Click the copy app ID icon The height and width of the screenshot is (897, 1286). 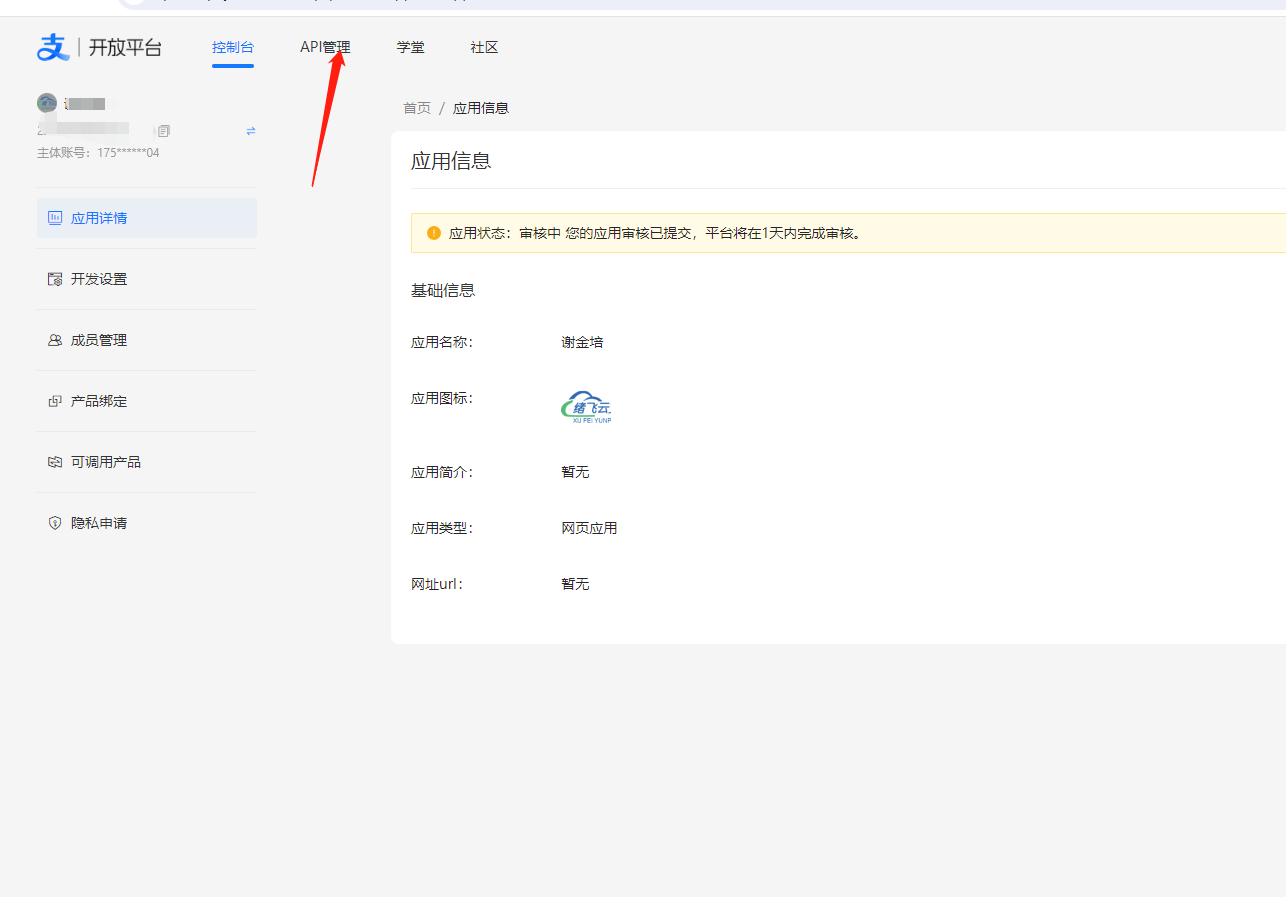point(164,131)
